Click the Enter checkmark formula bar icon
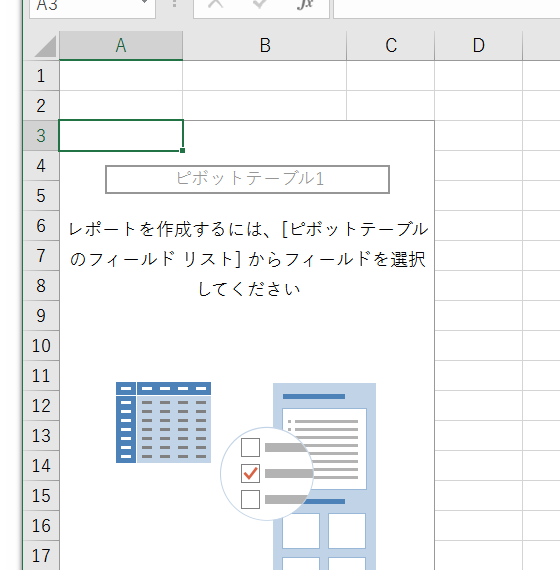Image resolution: width=560 pixels, height=570 pixels. [x=260, y=4]
